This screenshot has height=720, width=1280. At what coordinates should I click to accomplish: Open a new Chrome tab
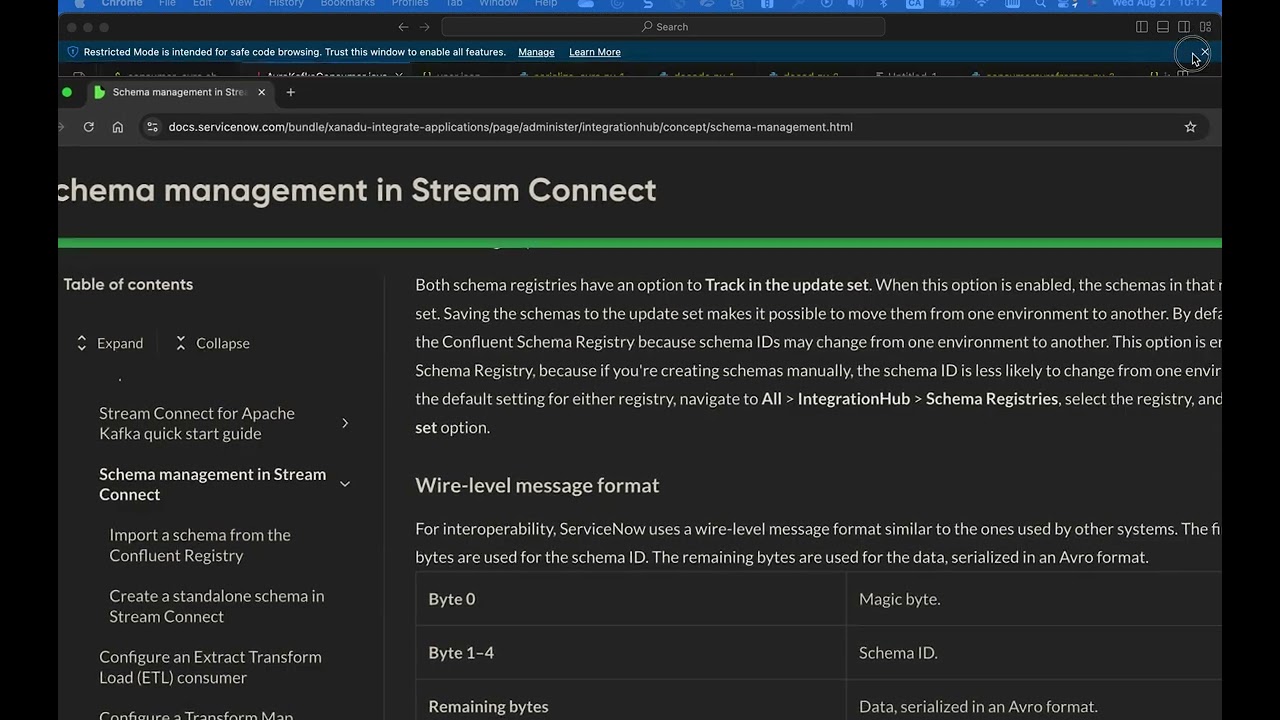click(x=291, y=92)
